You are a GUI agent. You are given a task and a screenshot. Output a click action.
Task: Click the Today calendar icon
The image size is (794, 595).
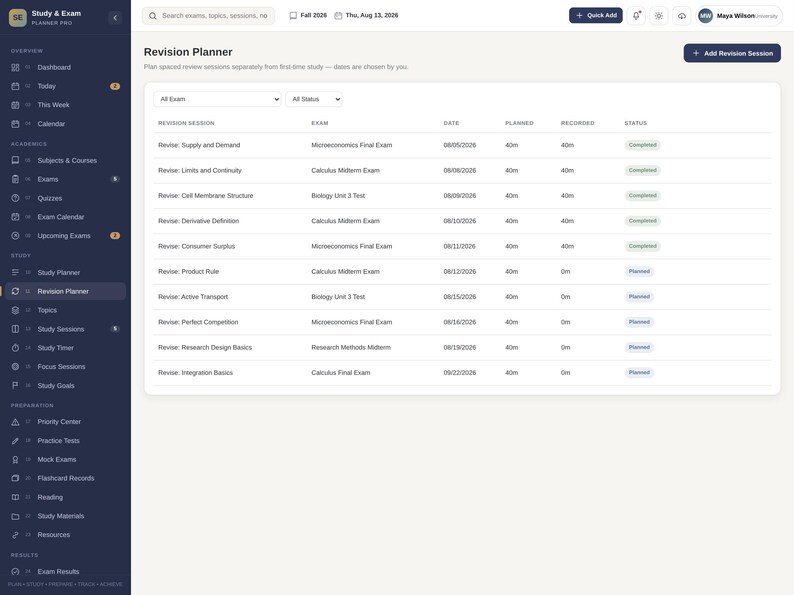[15, 86]
